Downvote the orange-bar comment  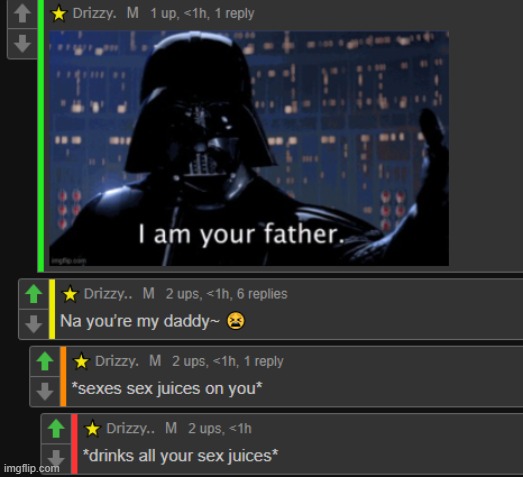pyautogui.click(x=45, y=391)
